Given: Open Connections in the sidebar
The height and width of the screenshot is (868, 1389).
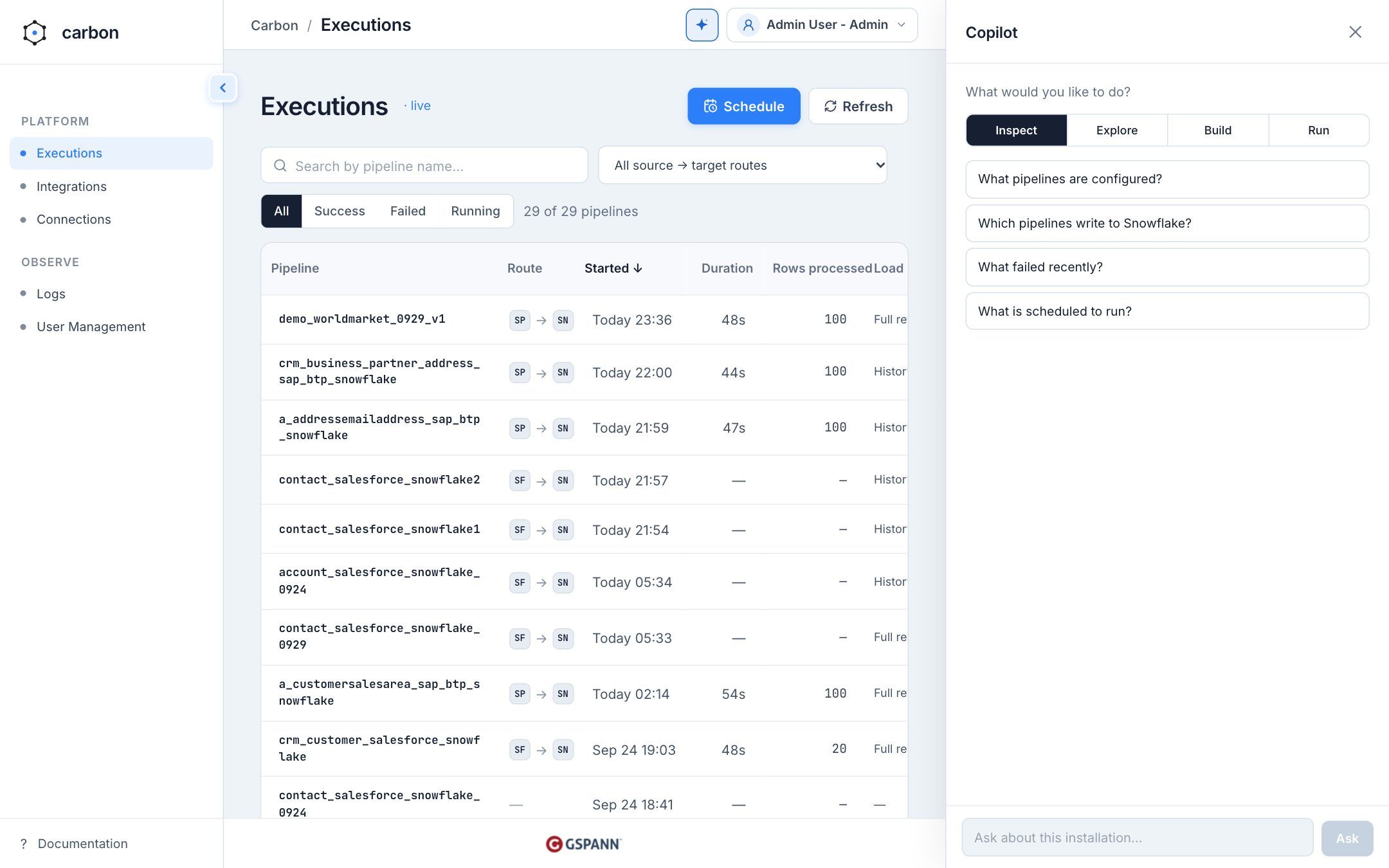Looking at the screenshot, I should tap(111, 219).
